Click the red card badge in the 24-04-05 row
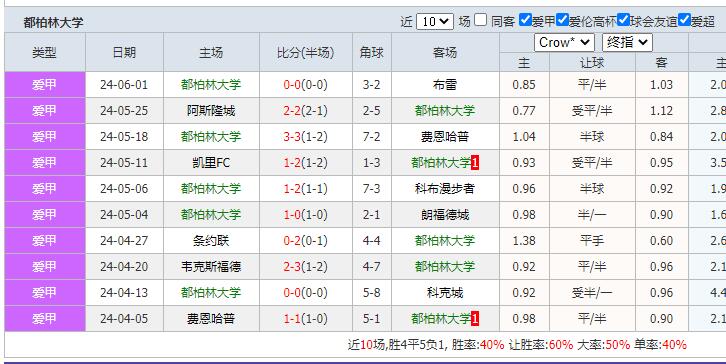 475,319
